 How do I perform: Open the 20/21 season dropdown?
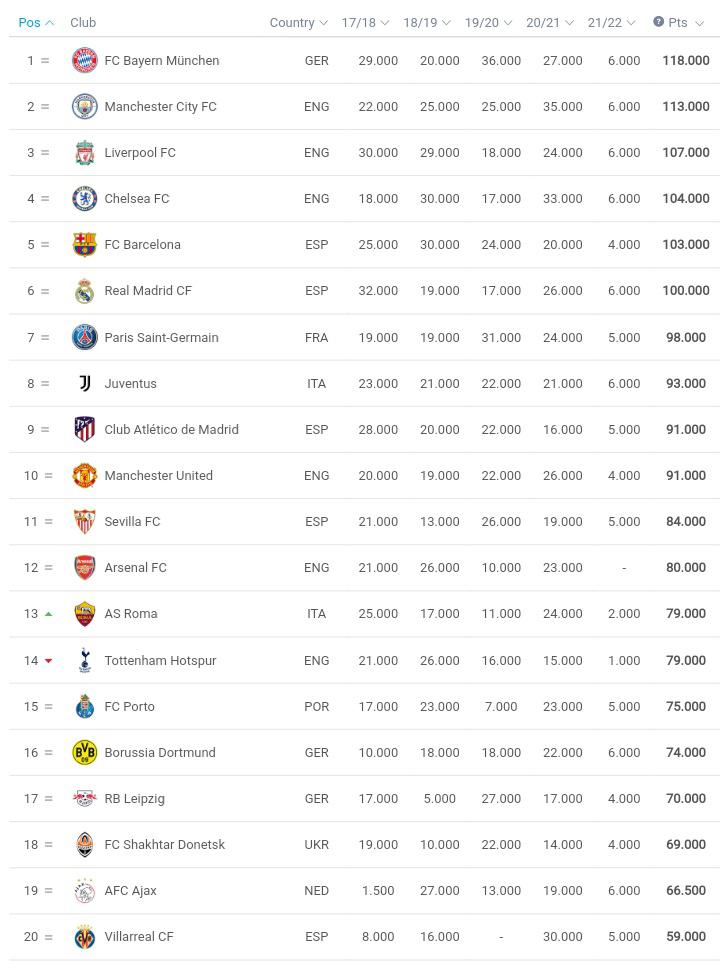549,21
